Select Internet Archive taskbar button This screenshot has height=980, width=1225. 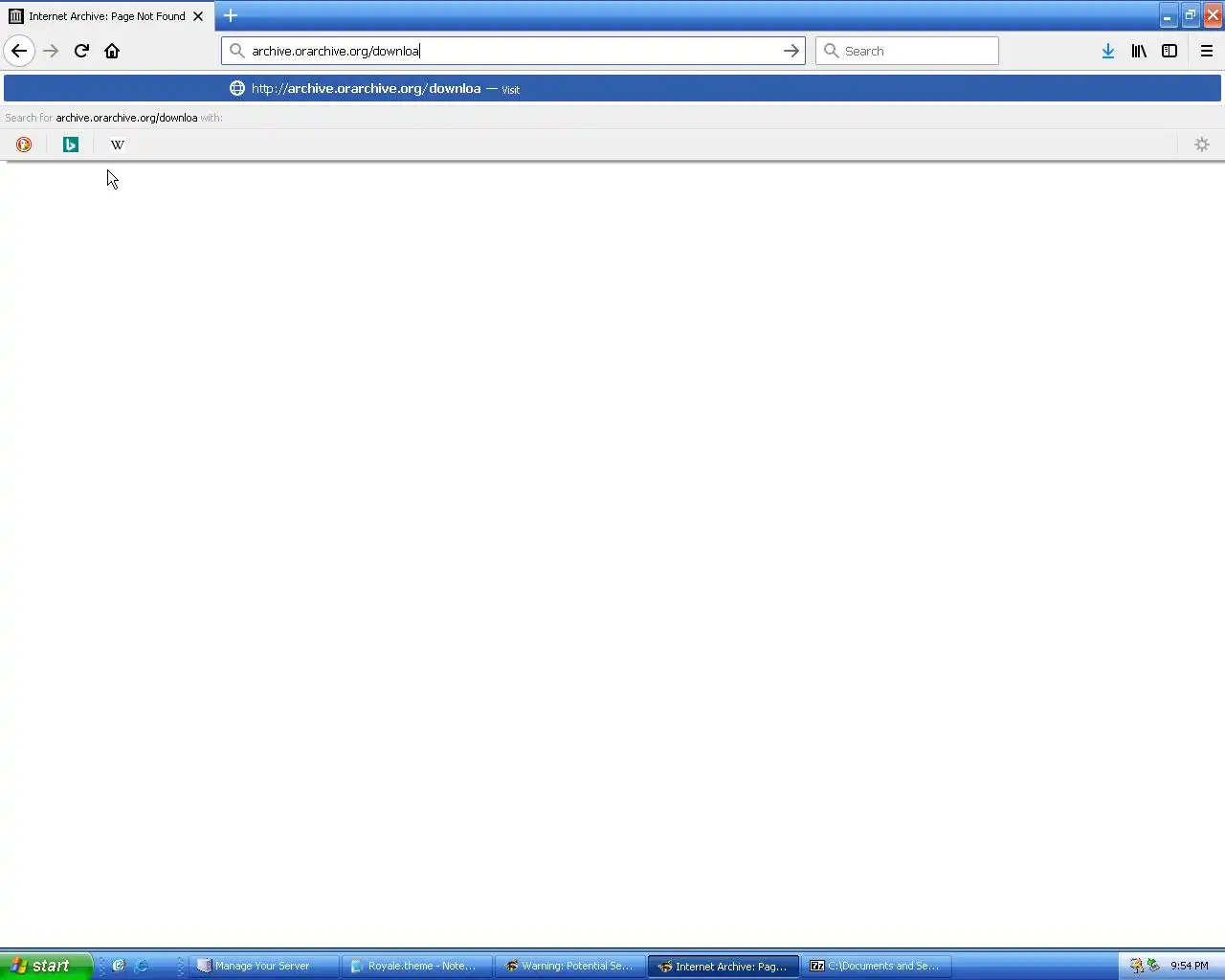click(x=724, y=966)
